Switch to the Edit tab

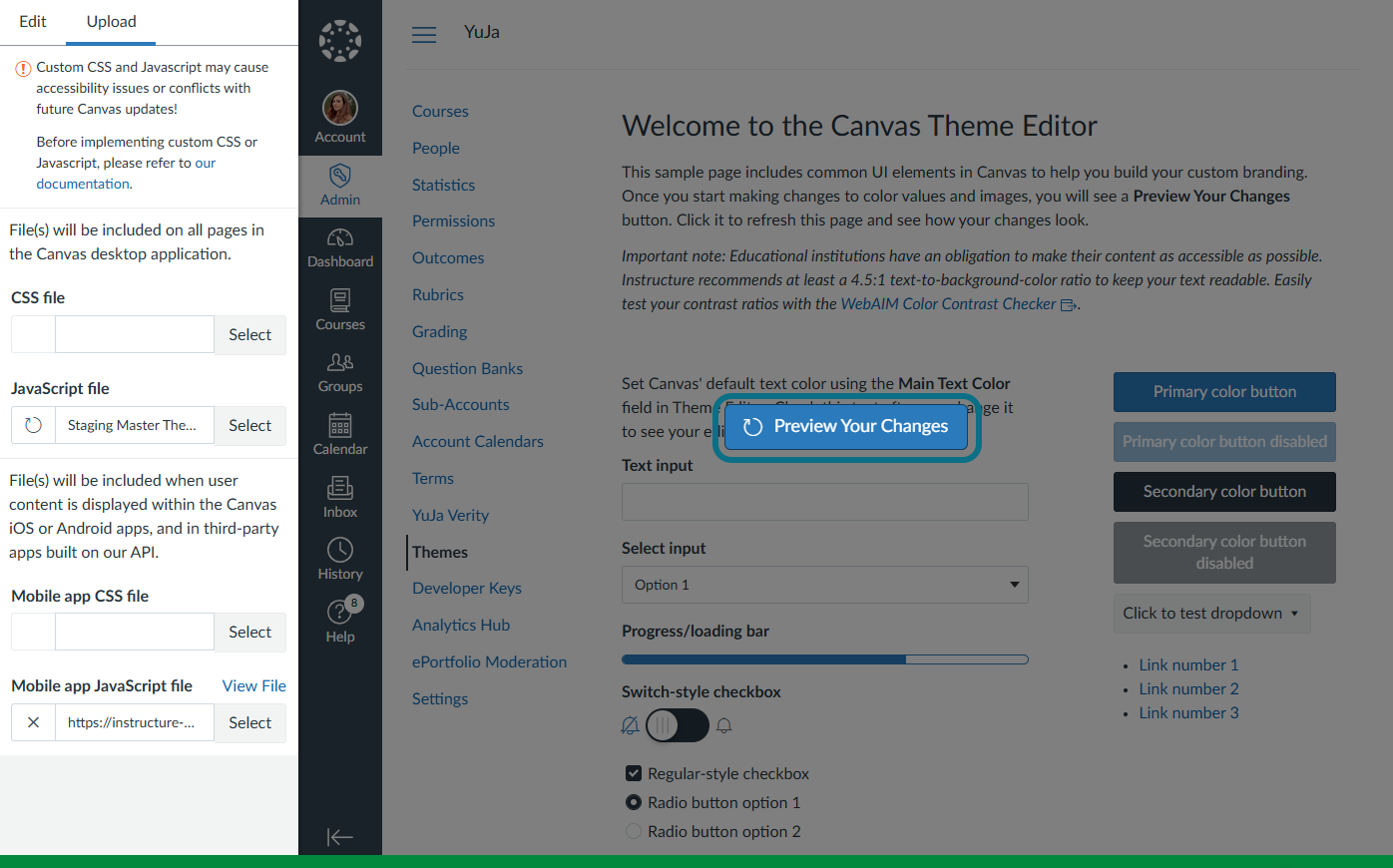[33, 22]
